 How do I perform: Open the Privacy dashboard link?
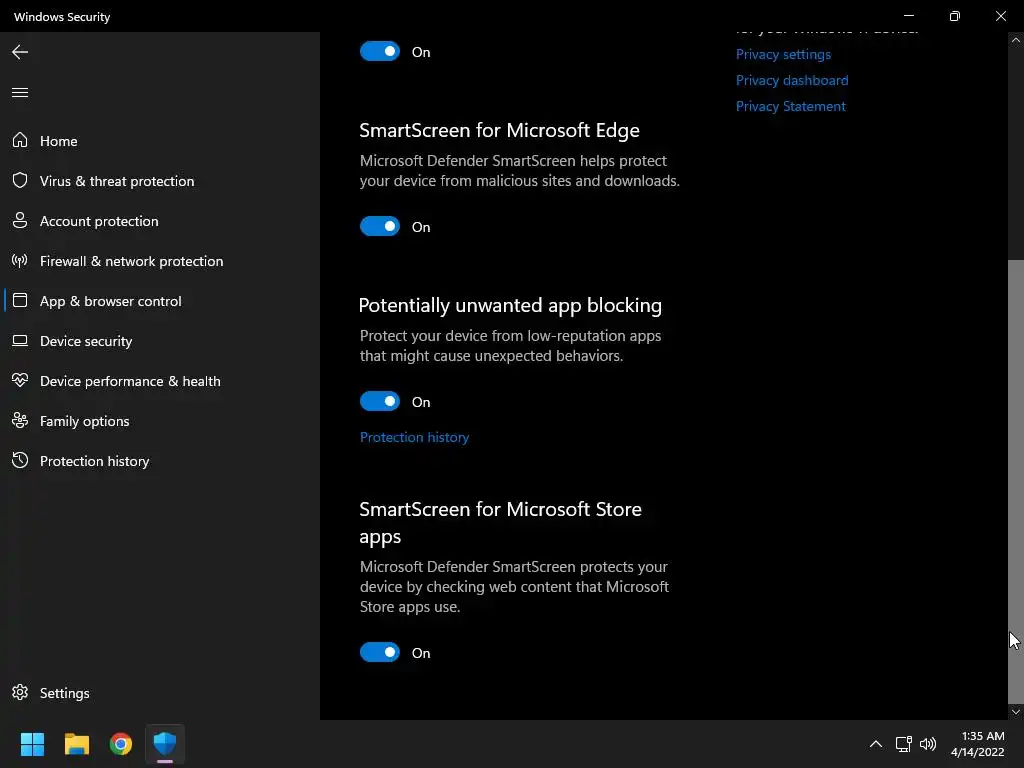[x=792, y=80]
